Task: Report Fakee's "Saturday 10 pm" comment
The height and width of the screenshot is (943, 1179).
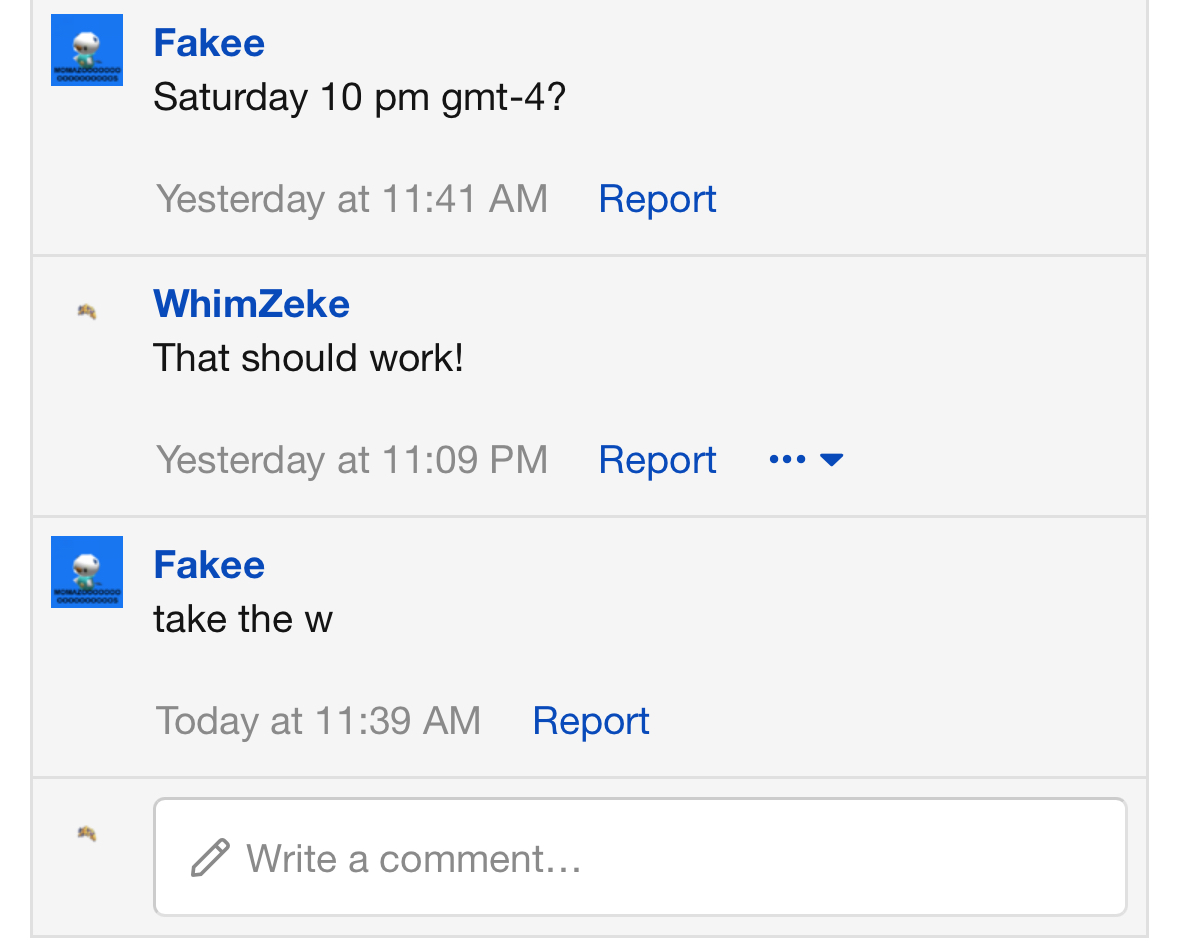Action: click(x=657, y=199)
